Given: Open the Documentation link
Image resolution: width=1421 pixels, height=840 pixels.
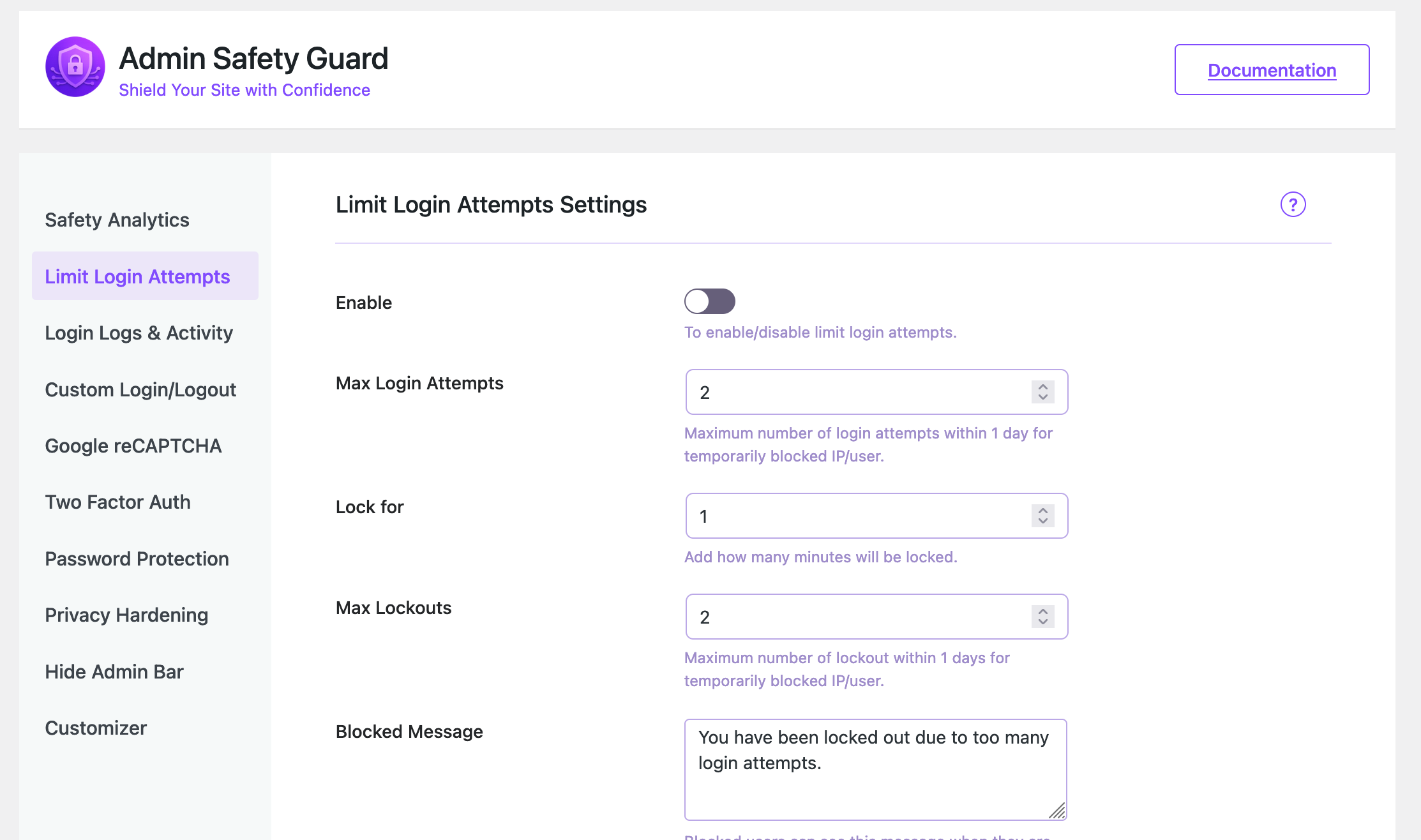Looking at the screenshot, I should [x=1271, y=70].
